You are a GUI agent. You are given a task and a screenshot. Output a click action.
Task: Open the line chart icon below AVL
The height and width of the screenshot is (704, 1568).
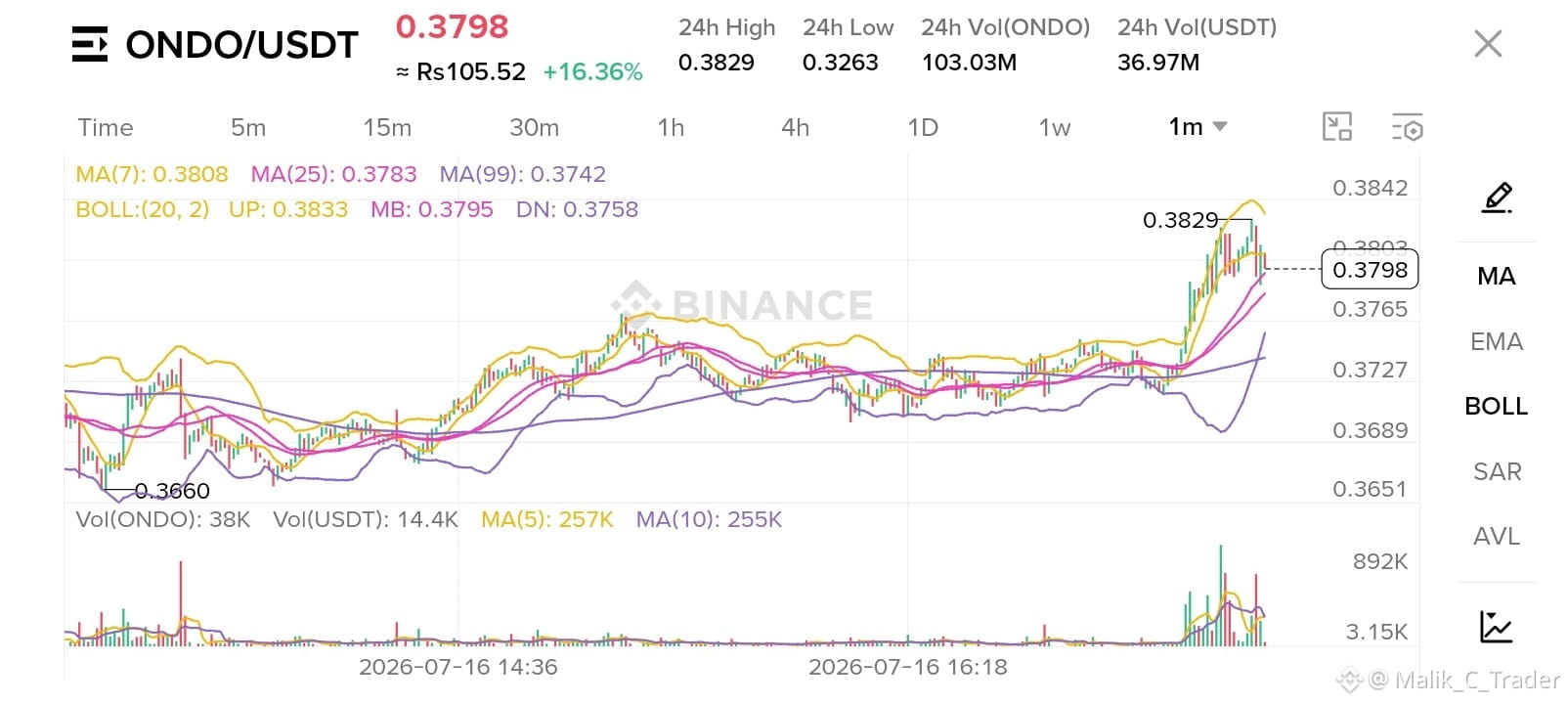pos(1497,627)
